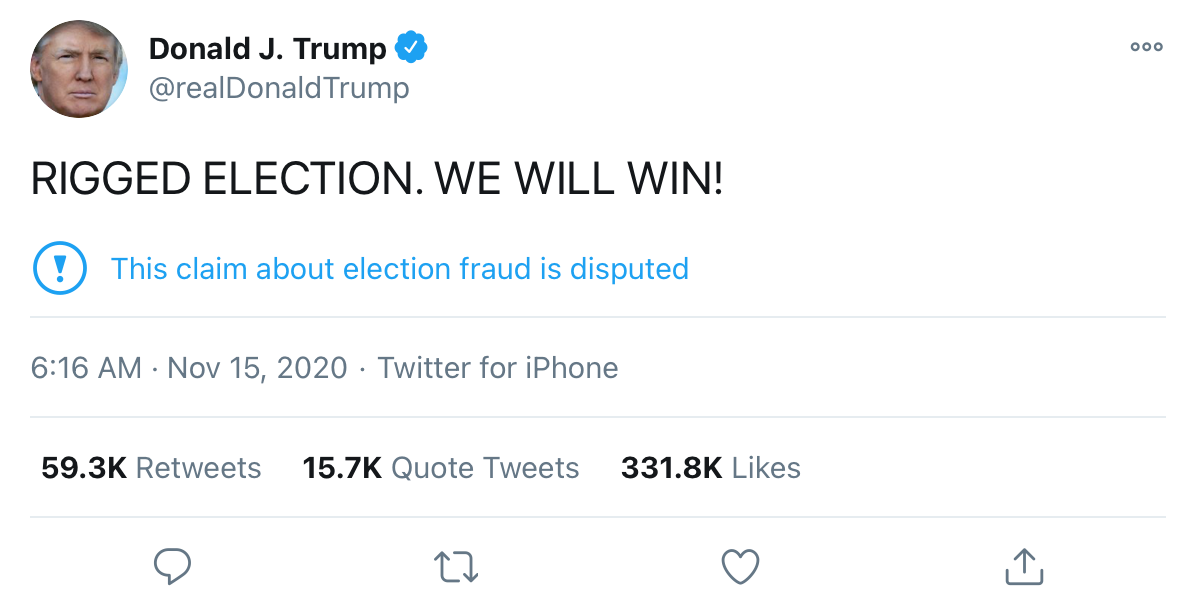
Task: Click the reply speech bubble icon
Action: pos(172,567)
